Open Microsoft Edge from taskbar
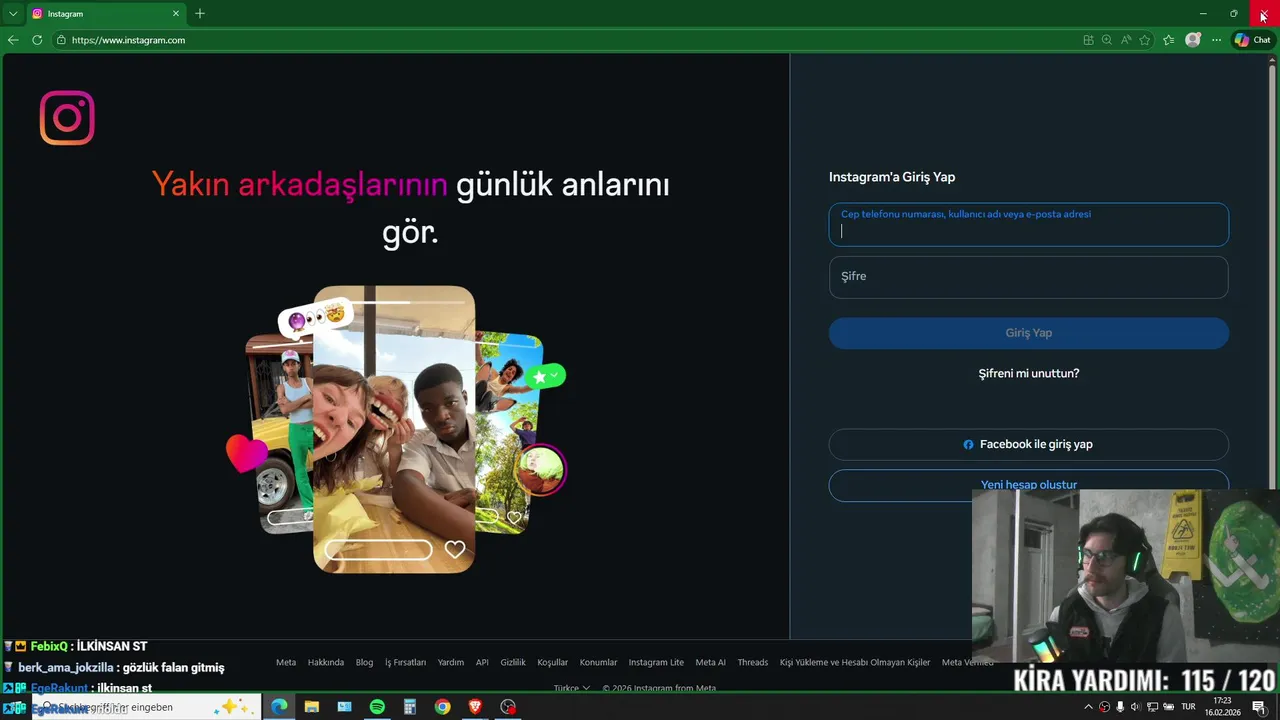Viewport: 1280px width, 720px height. [x=279, y=707]
